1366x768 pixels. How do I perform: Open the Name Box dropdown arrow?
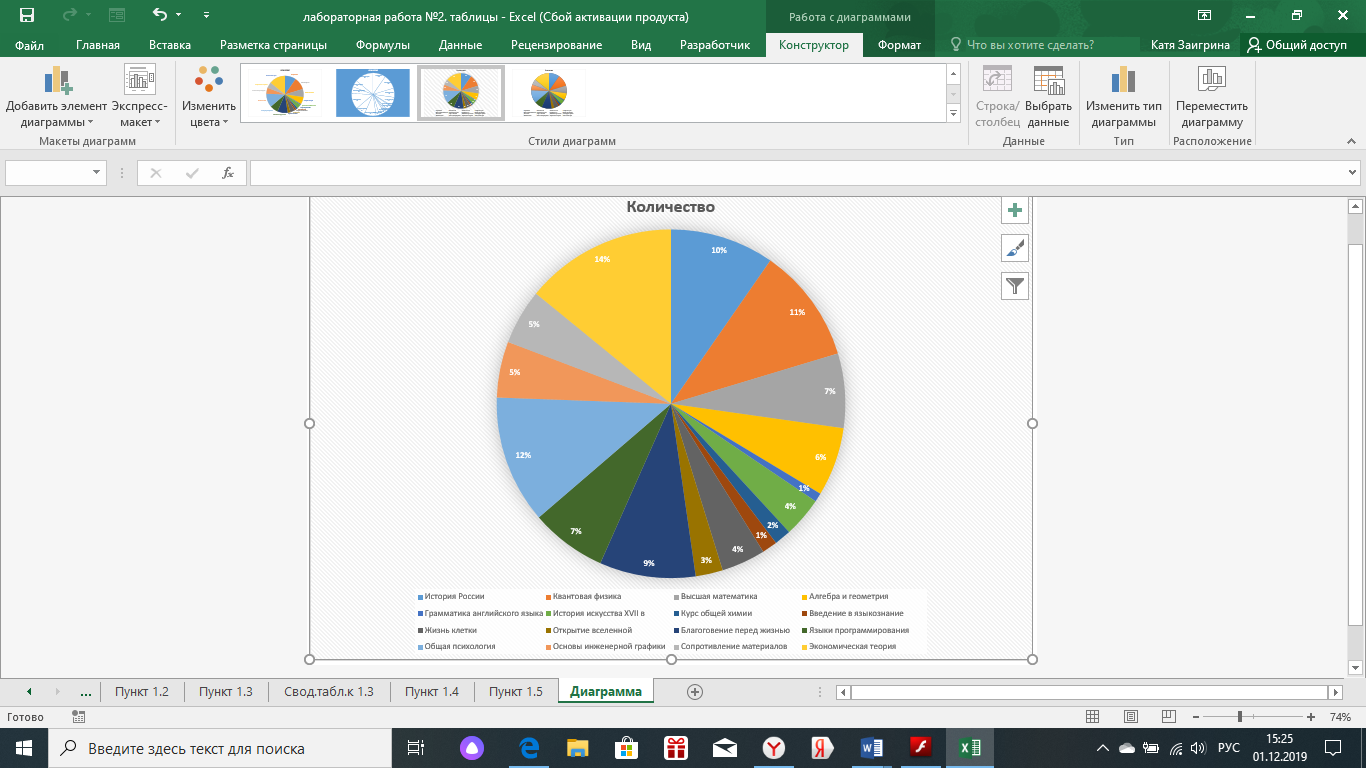pyautogui.click(x=97, y=173)
